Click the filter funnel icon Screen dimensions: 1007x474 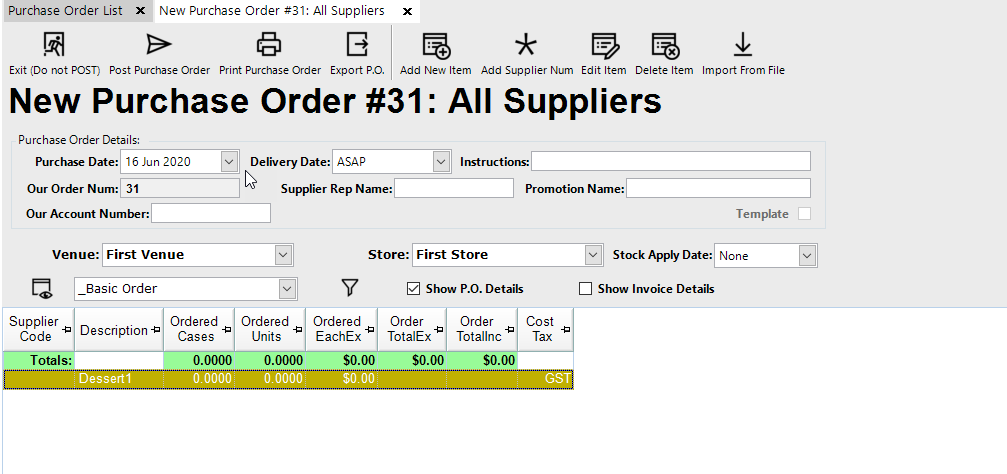point(349,288)
